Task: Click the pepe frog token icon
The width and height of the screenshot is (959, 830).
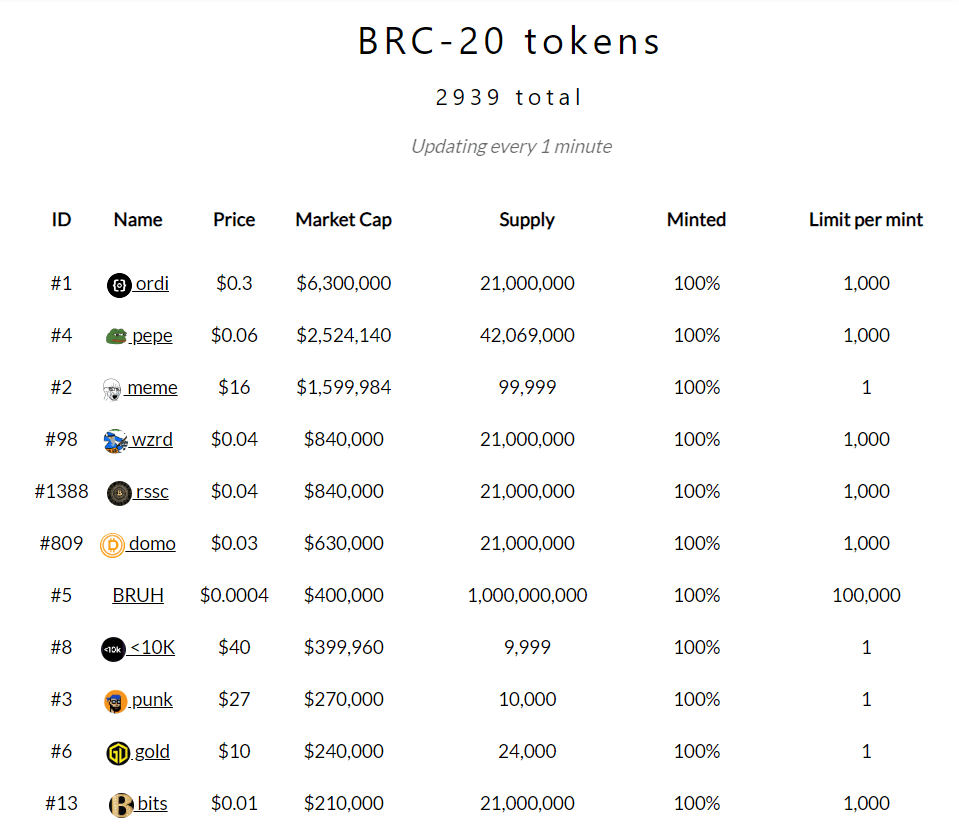Action: coord(116,336)
